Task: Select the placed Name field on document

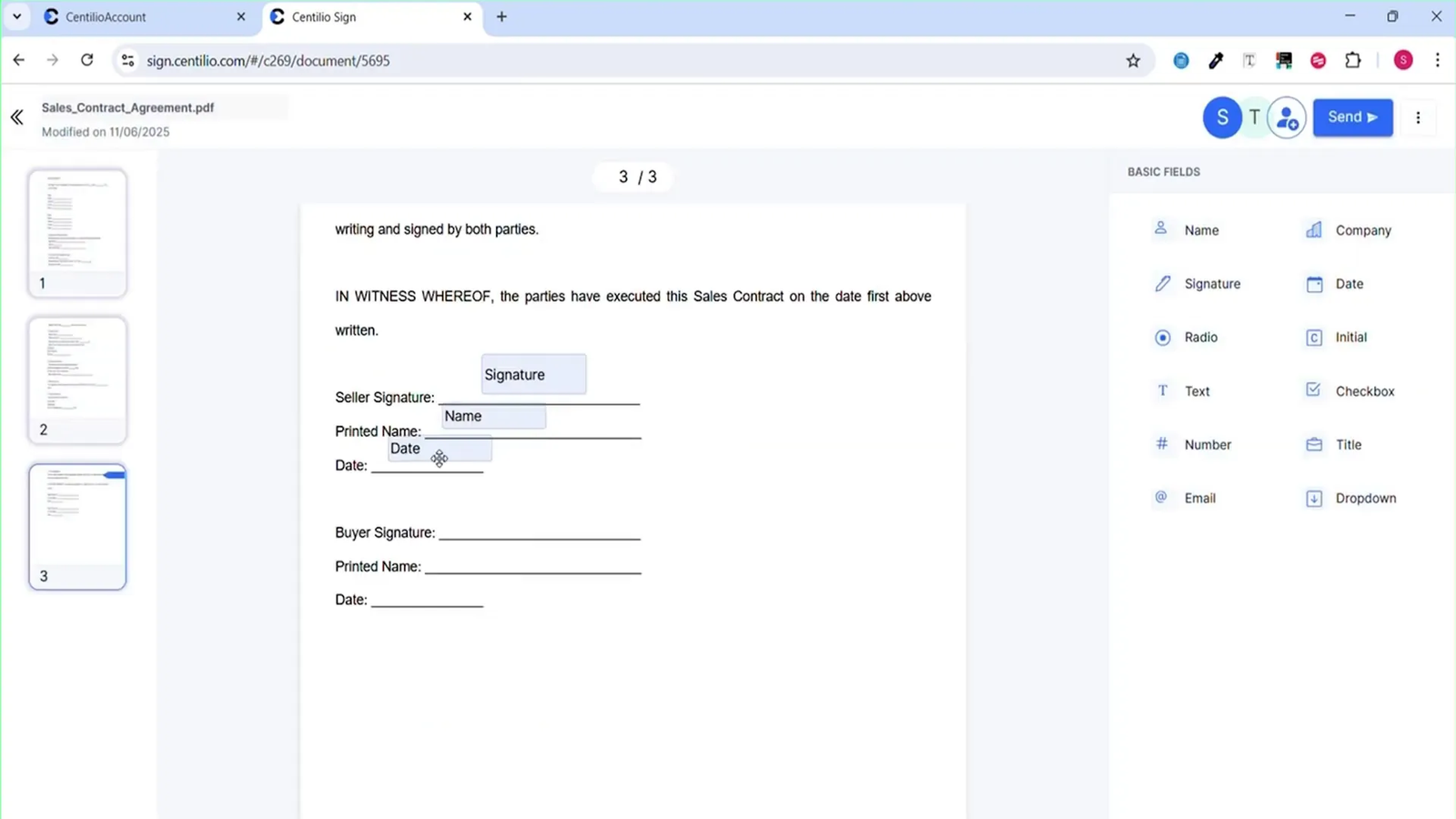Action: pyautogui.click(x=494, y=416)
